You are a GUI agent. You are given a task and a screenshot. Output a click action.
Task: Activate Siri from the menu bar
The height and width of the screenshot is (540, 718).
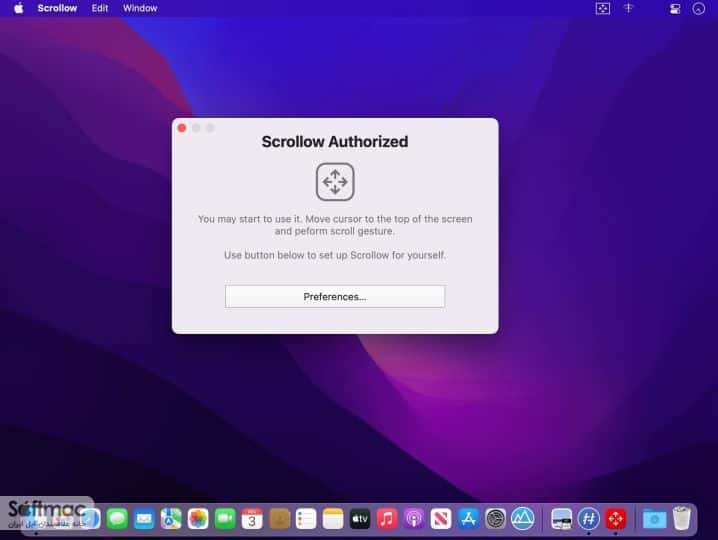coord(698,9)
